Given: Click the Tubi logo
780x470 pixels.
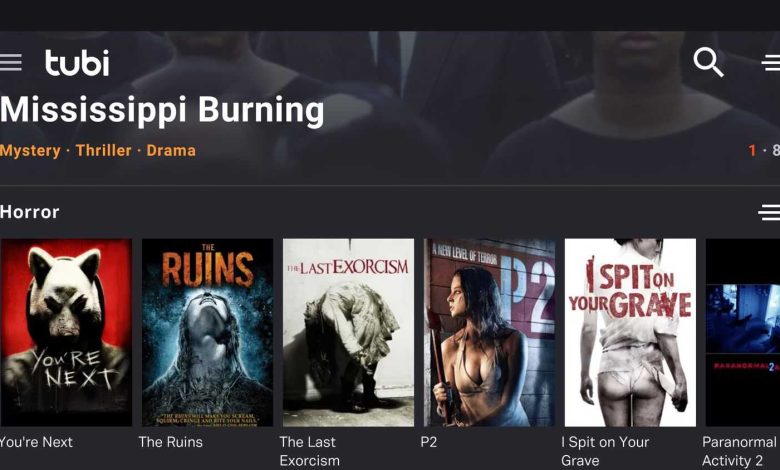Looking at the screenshot, I should 77,63.
